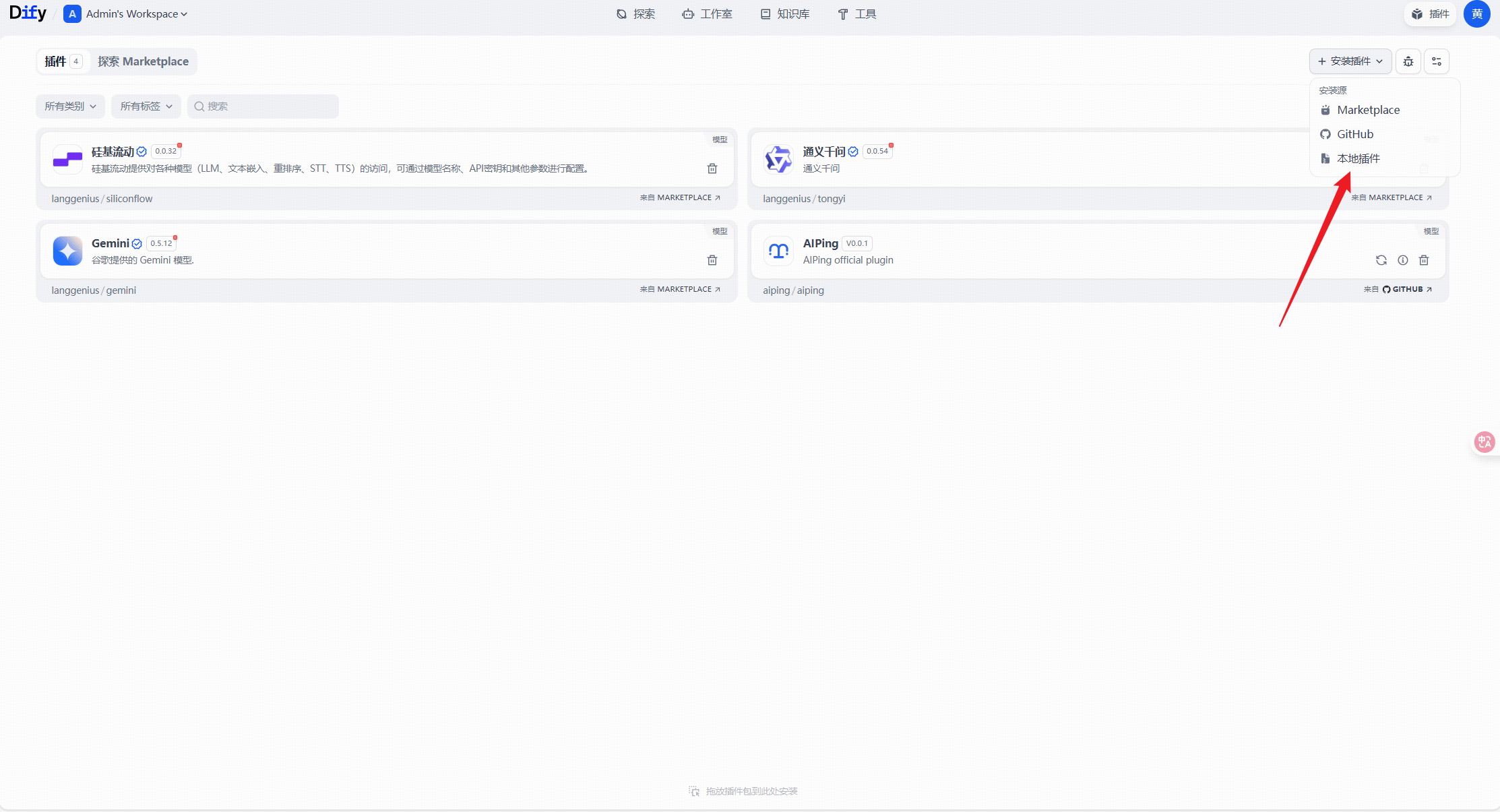The image size is (1500, 812).
Task: Open AIPing plugin info icon
Action: (x=1403, y=260)
